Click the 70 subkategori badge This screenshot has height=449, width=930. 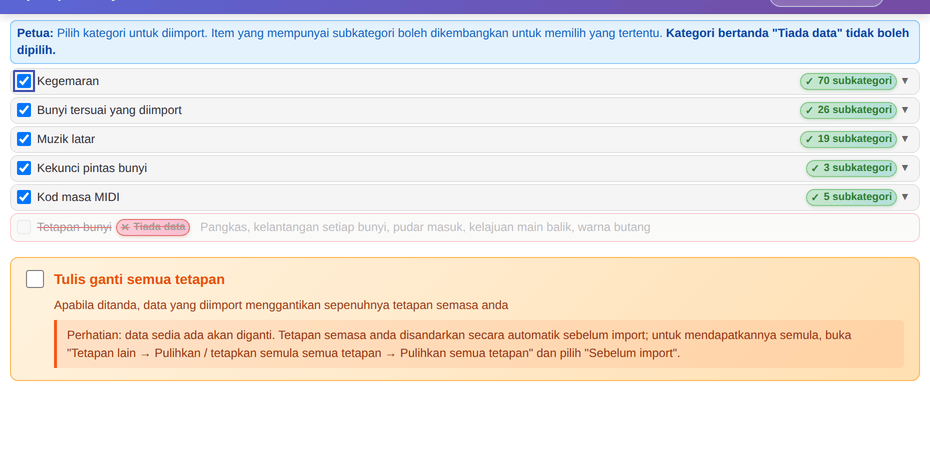[x=848, y=81]
